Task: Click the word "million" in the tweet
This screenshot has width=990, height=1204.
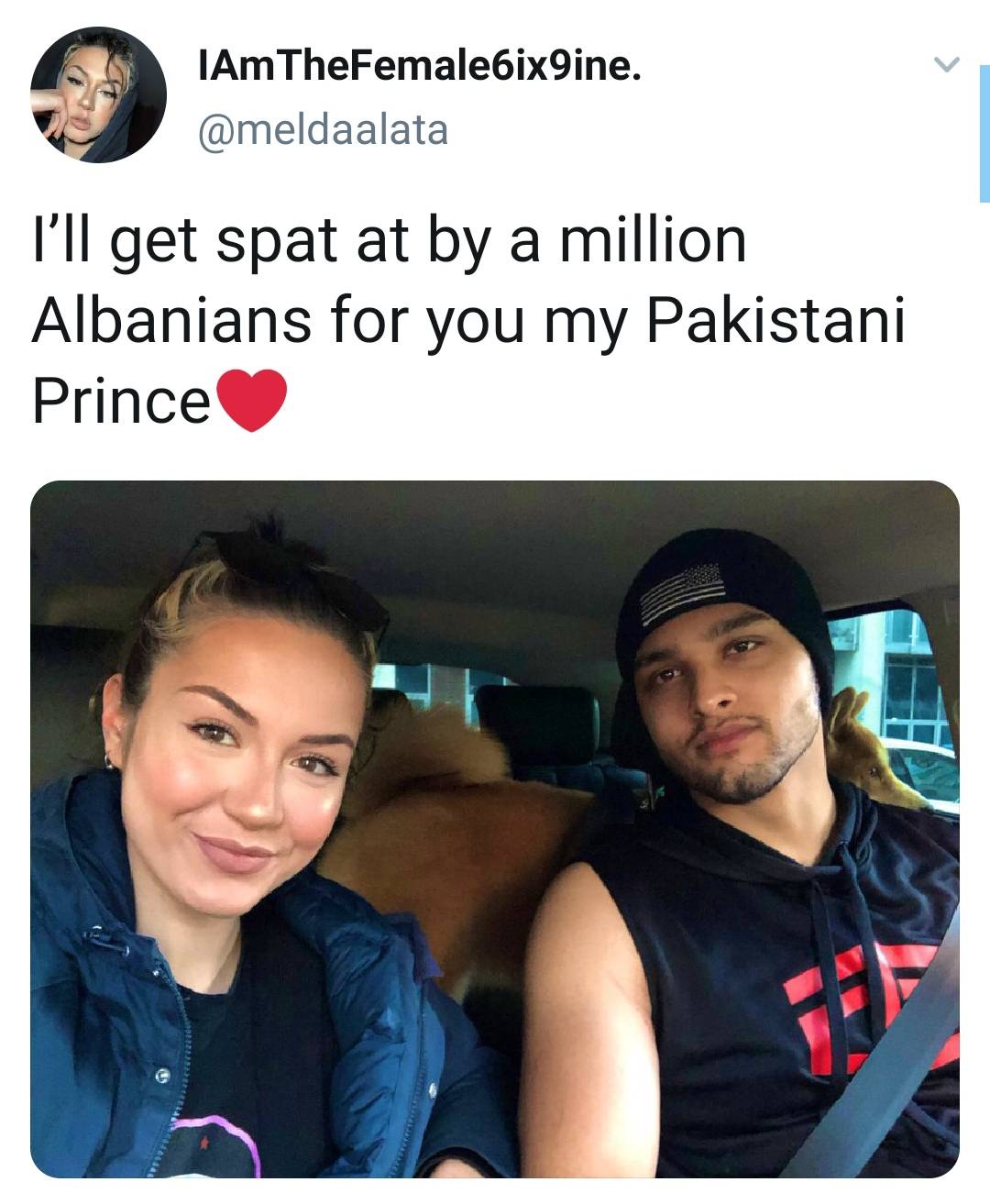Action: click(x=653, y=241)
